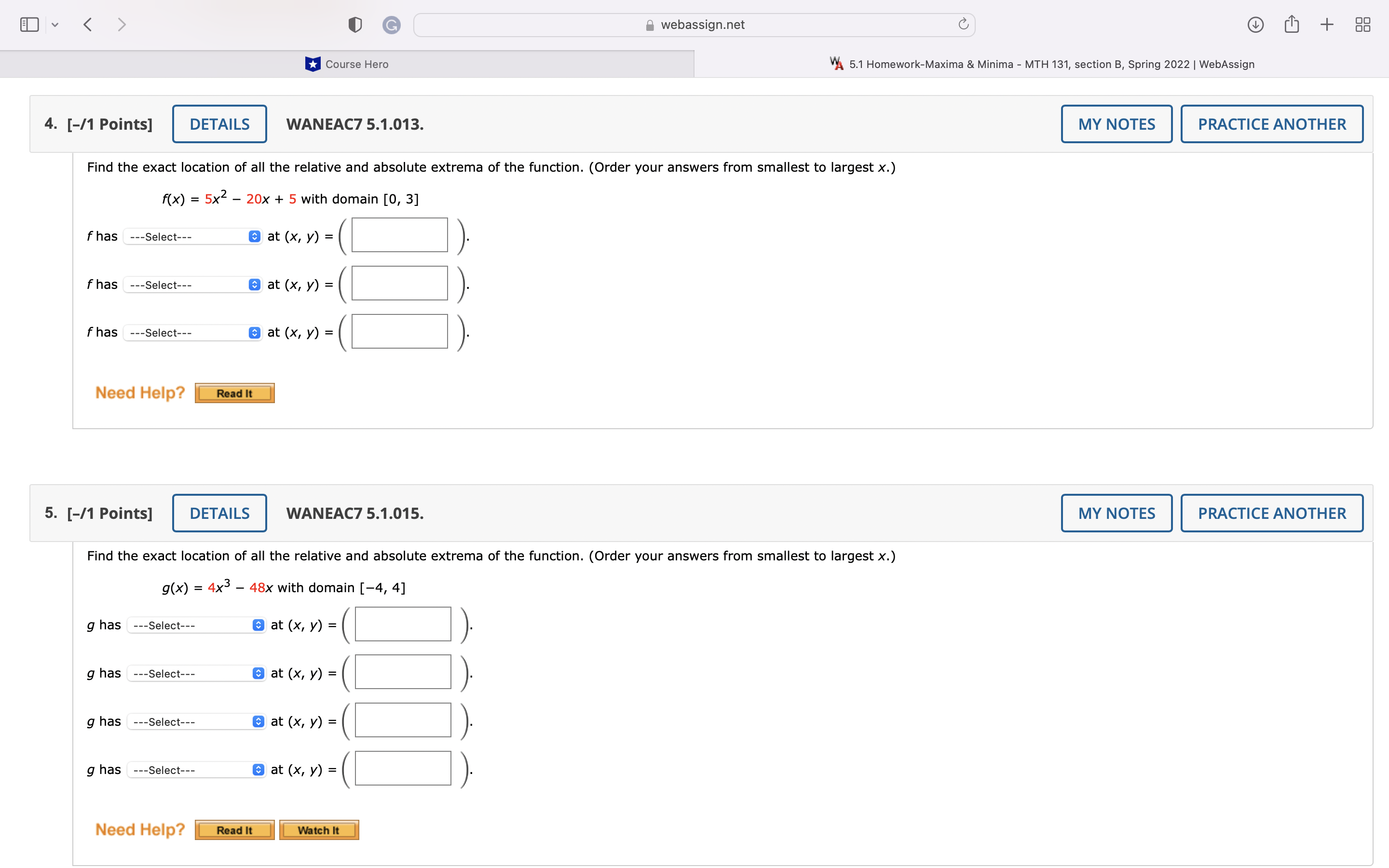Open the first Select dropdown for f
The width and height of the screenshot is (1389, 868).
tap(191, 236)
